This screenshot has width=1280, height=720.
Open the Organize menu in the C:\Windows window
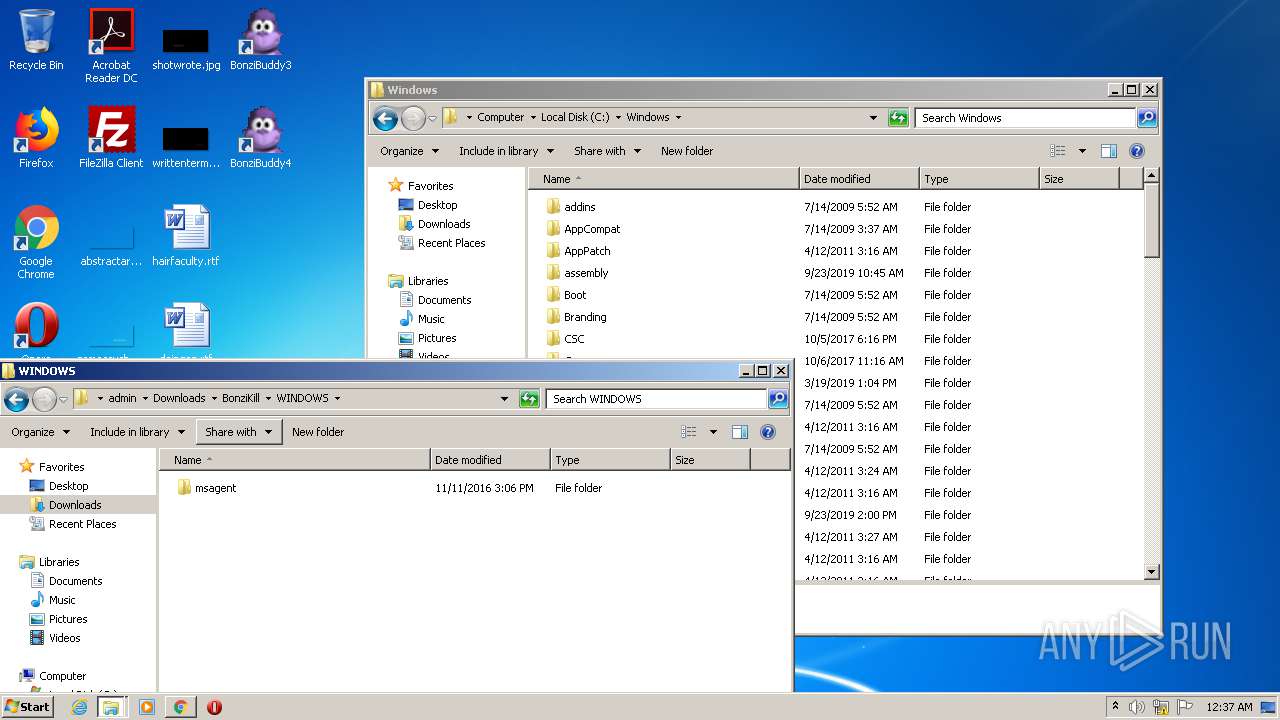click(x=409, y=151)
